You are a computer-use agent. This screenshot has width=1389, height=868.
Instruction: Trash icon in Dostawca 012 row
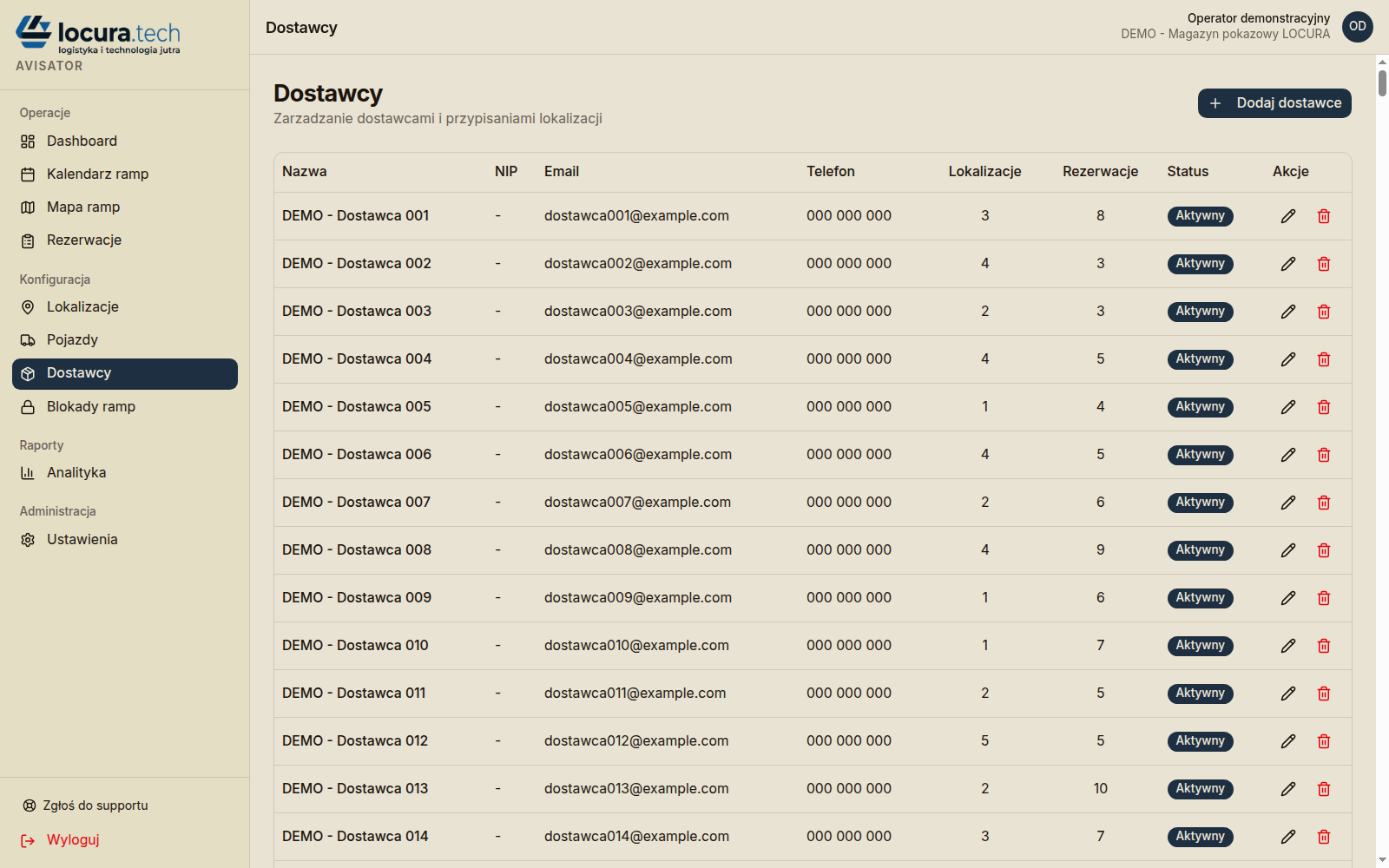(x=1324, y=741)
